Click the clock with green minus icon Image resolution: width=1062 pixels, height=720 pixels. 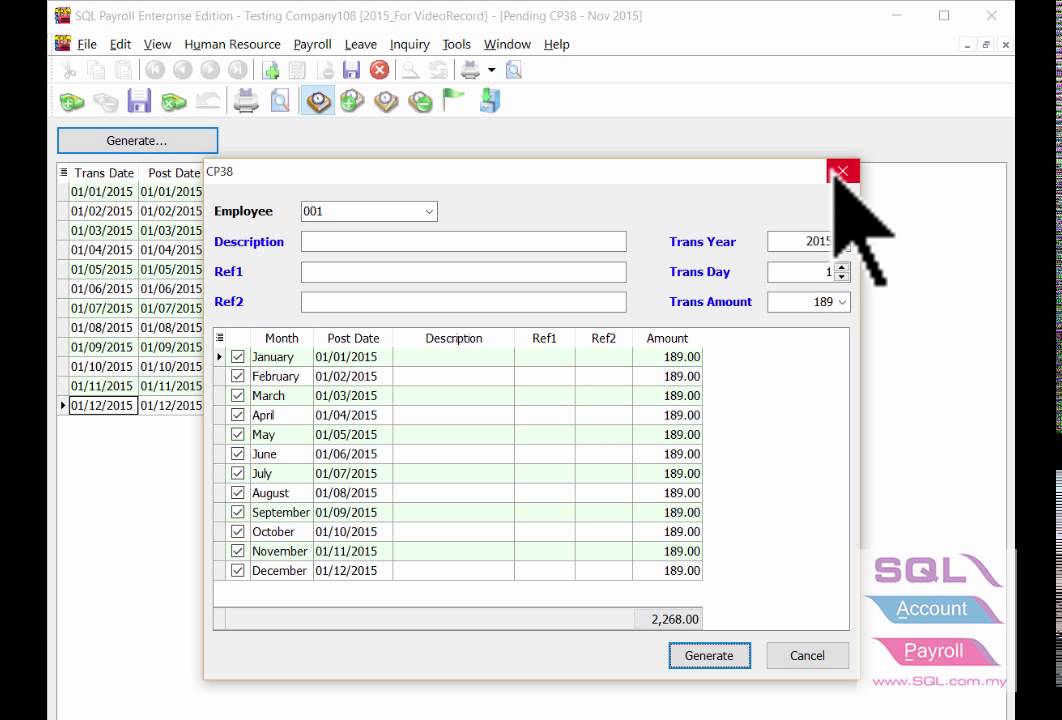421,102
